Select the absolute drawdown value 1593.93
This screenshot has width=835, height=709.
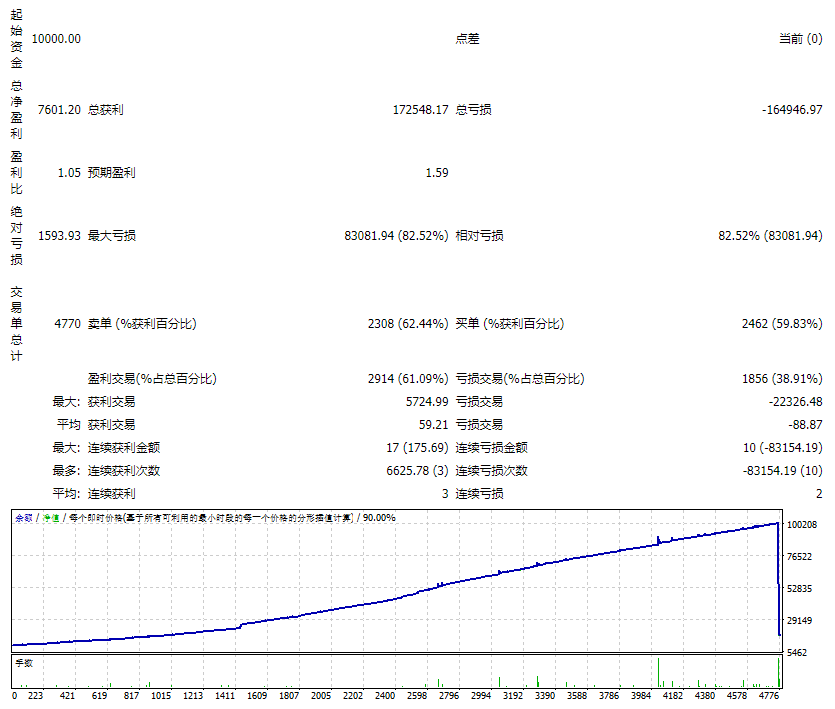pyautogui.click(x=58, y=236)
